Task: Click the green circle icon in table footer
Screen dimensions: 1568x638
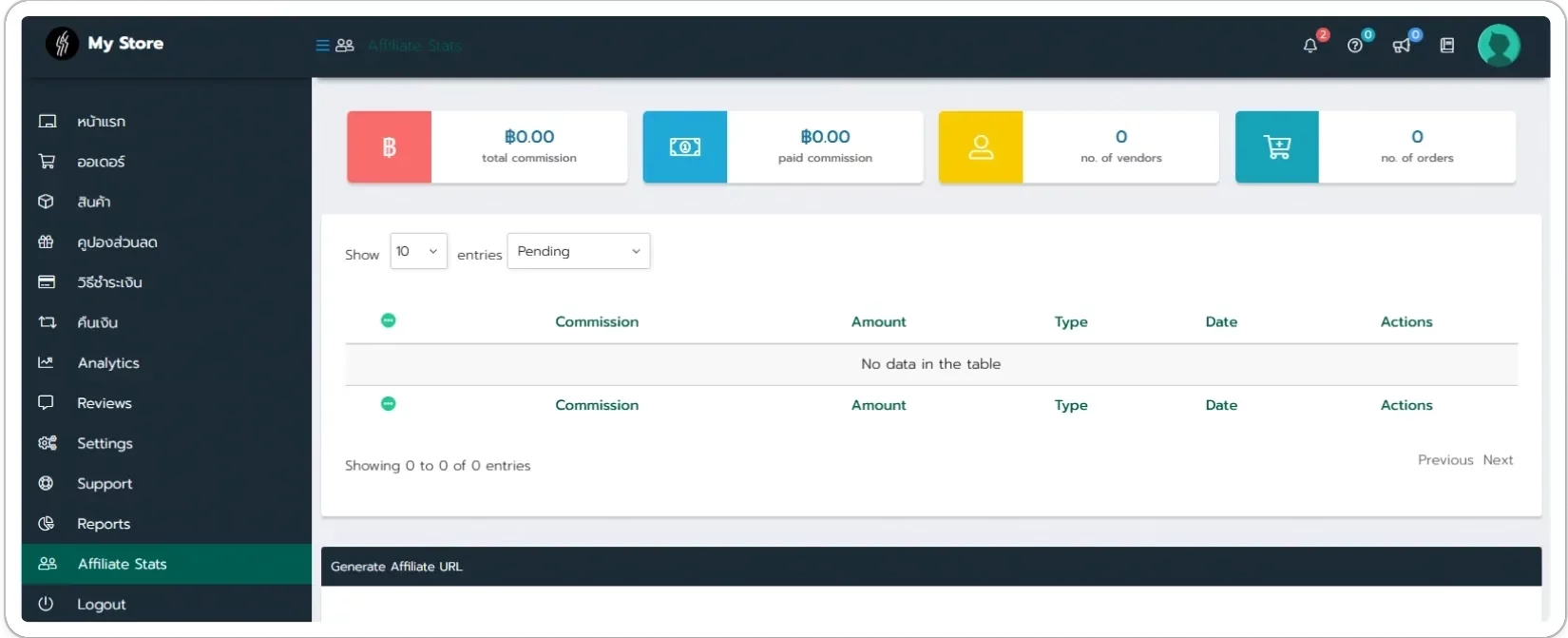Action: (388, 403)
